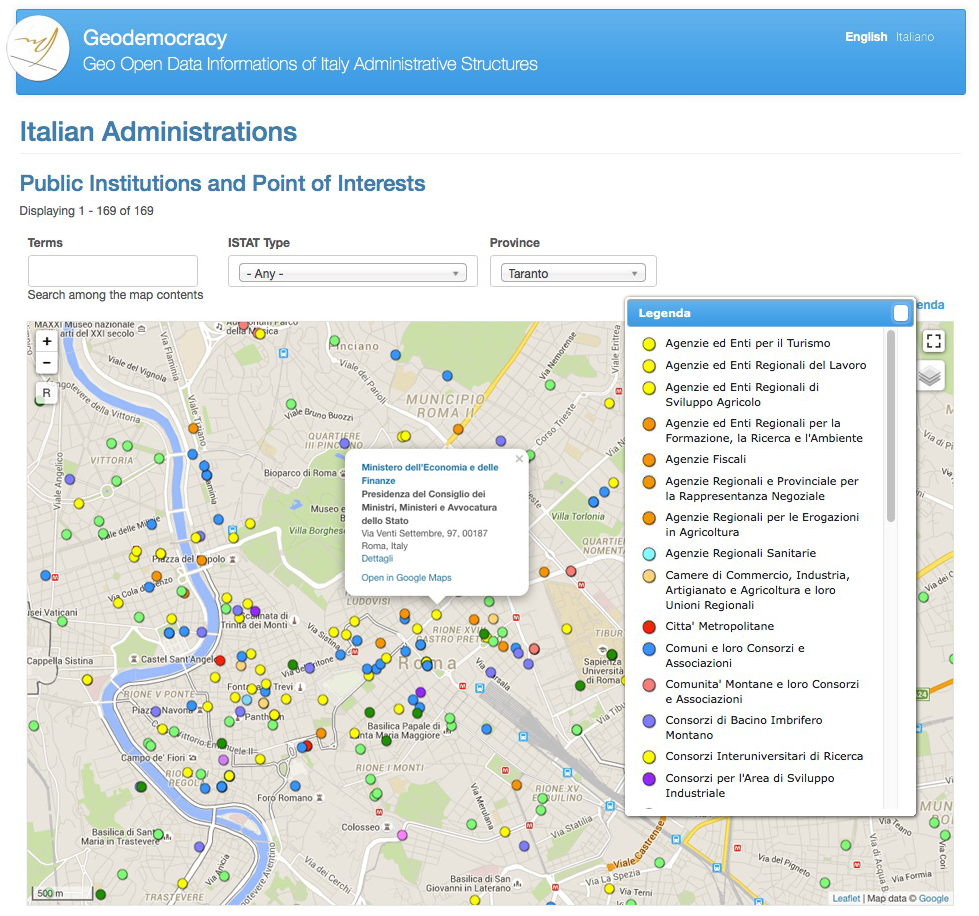Open the map layers control
This screenshot has width=979, height=916.
pyautogui.click(x=930, y=376)
